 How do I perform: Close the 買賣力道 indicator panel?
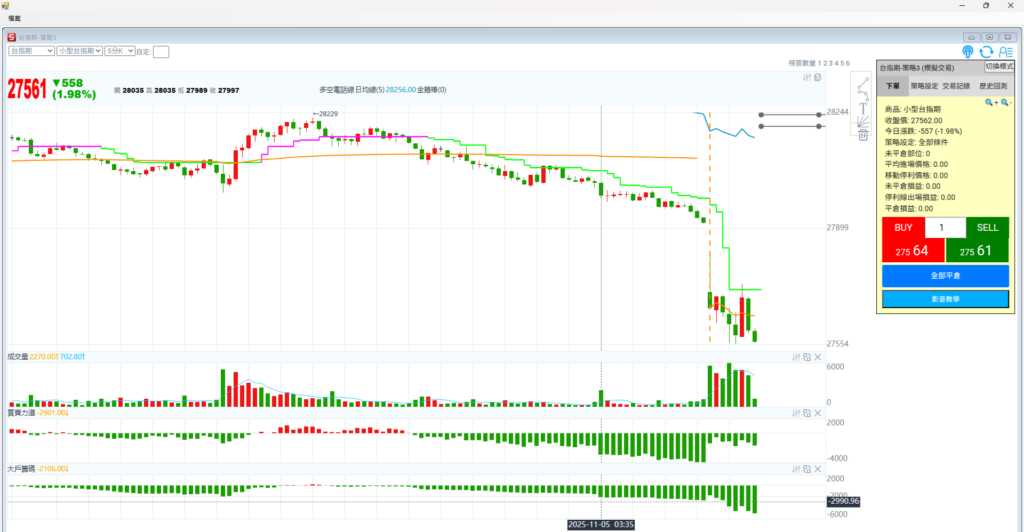coord(818,413)
